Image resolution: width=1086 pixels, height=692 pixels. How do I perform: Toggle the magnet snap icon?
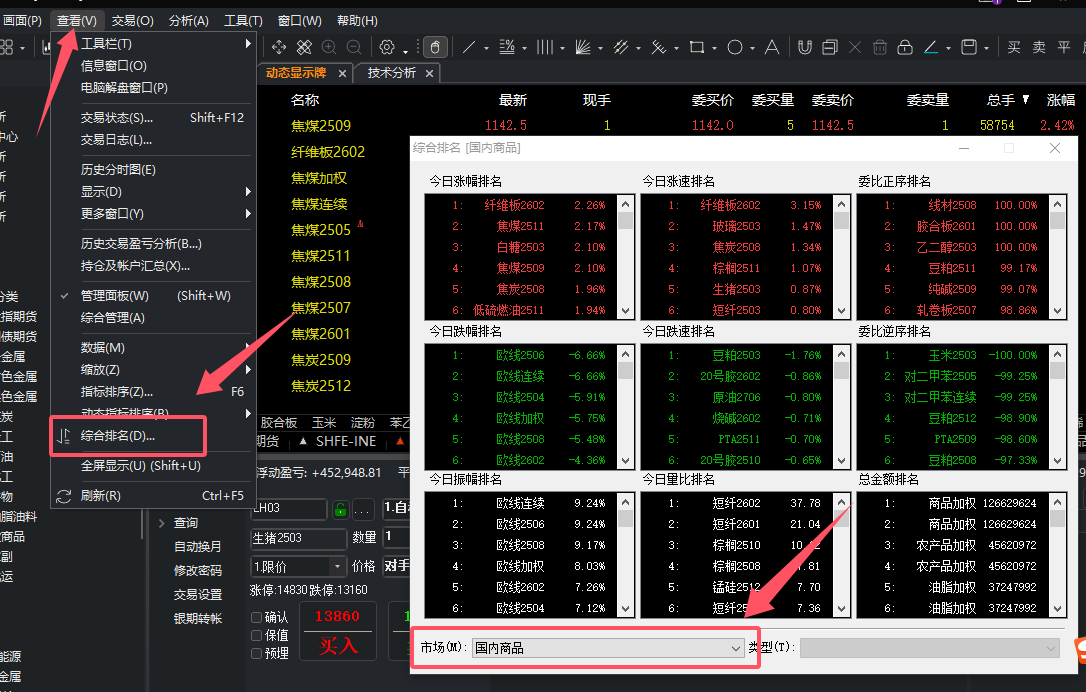805,47
